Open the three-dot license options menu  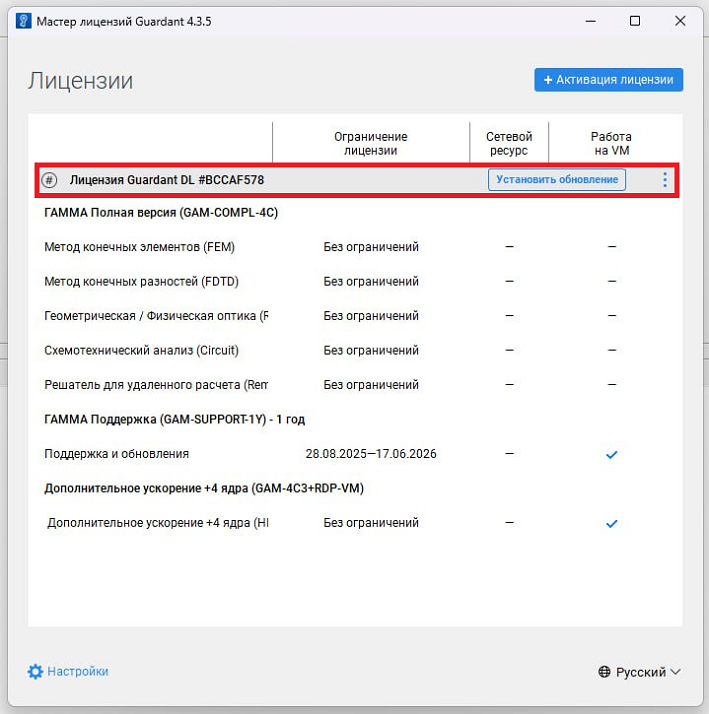point(665,180)
